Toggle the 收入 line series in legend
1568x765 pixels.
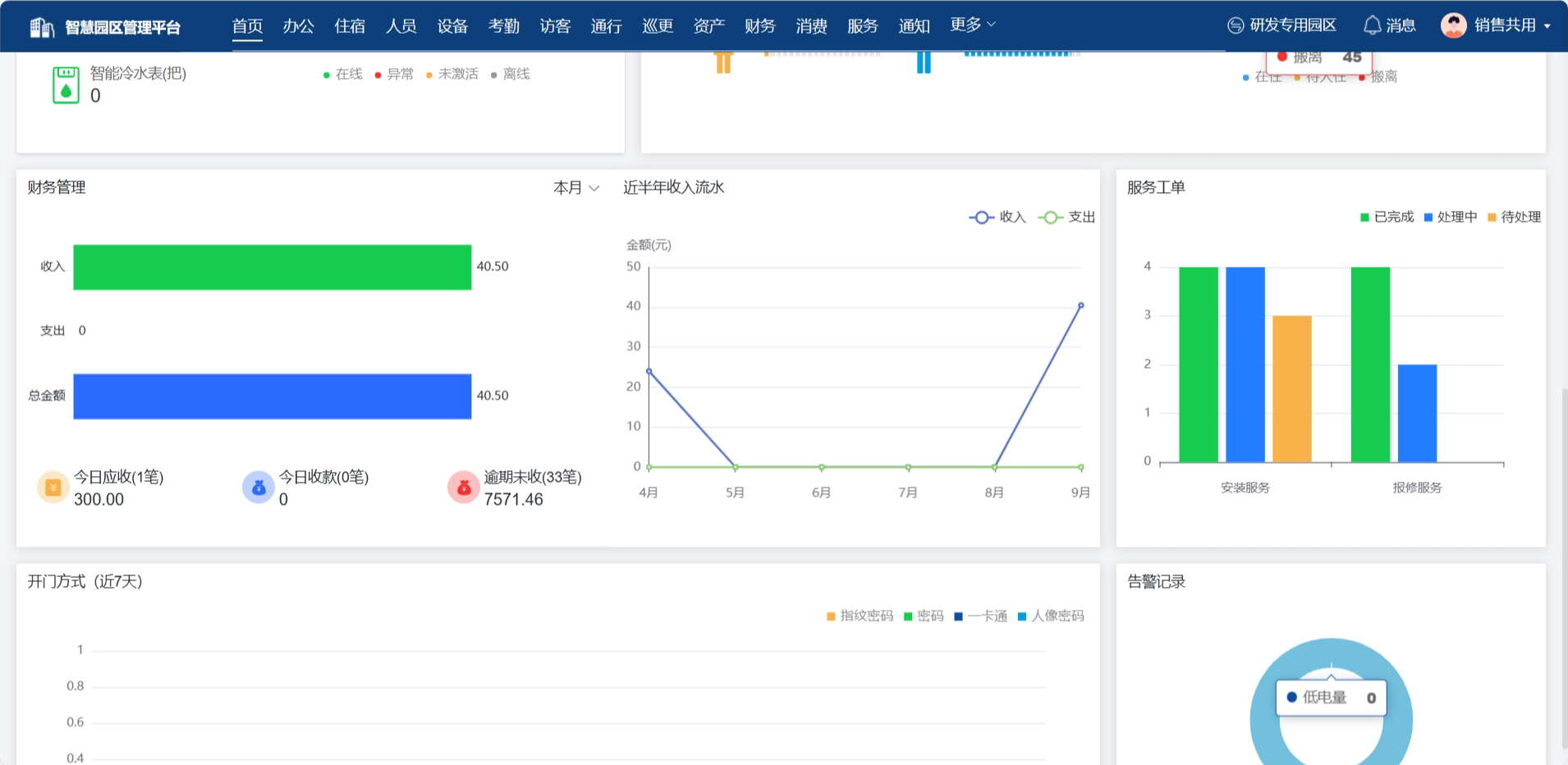[x=997, y=218]
